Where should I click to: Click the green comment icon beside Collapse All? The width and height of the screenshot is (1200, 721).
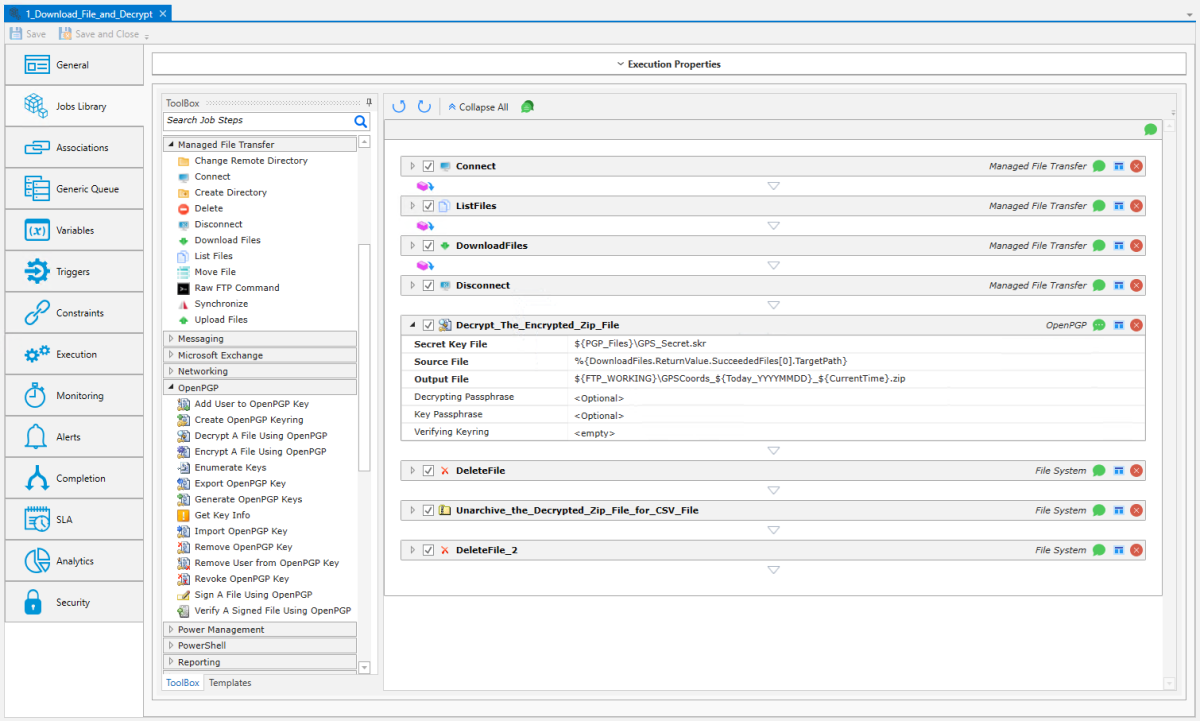[527, 107]
